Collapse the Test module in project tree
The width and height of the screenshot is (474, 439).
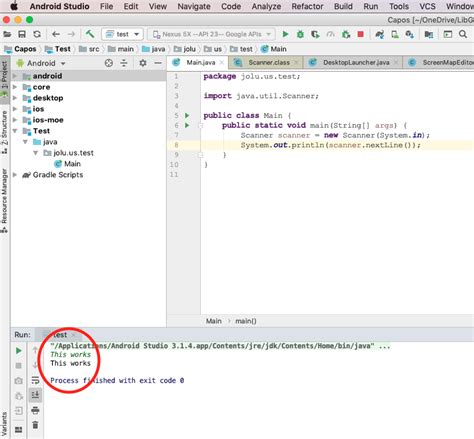tap(15, 131)
